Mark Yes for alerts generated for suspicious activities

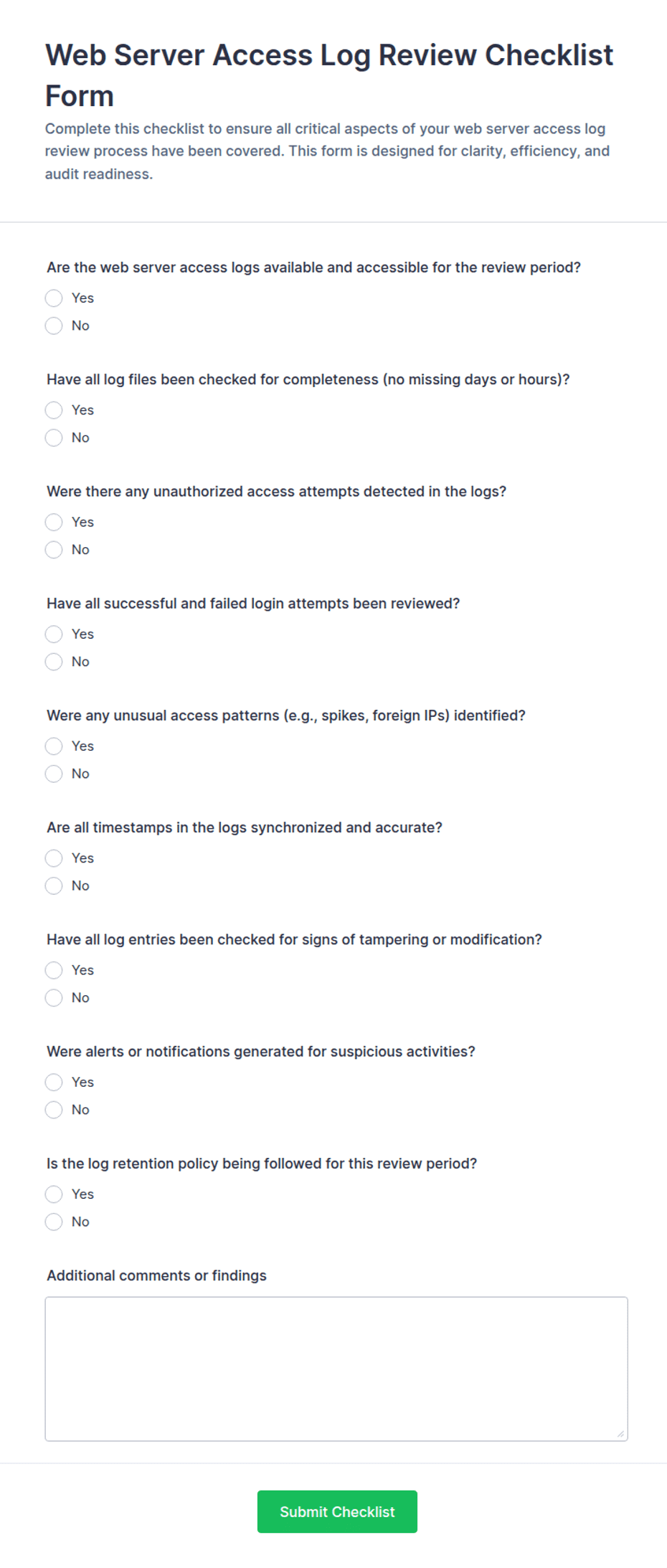click(x=54, y=1082)
